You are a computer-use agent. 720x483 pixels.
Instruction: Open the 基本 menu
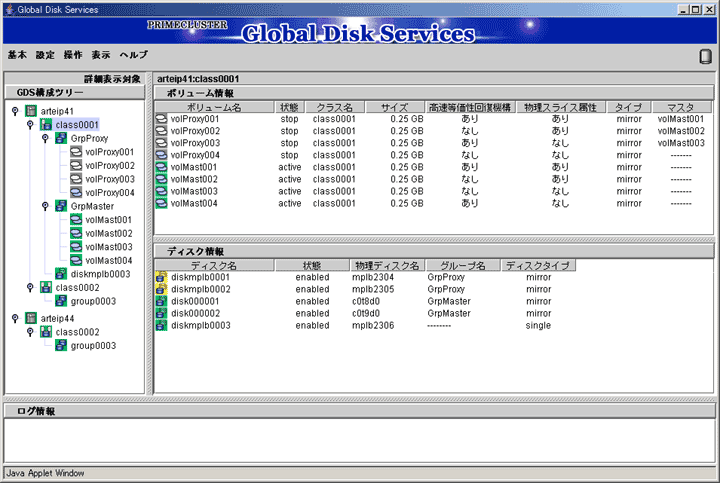(x=17, y=55)
